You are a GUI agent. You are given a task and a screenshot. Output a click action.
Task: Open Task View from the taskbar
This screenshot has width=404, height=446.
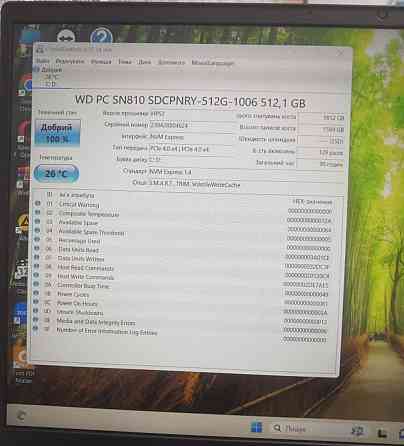(357, 431)
